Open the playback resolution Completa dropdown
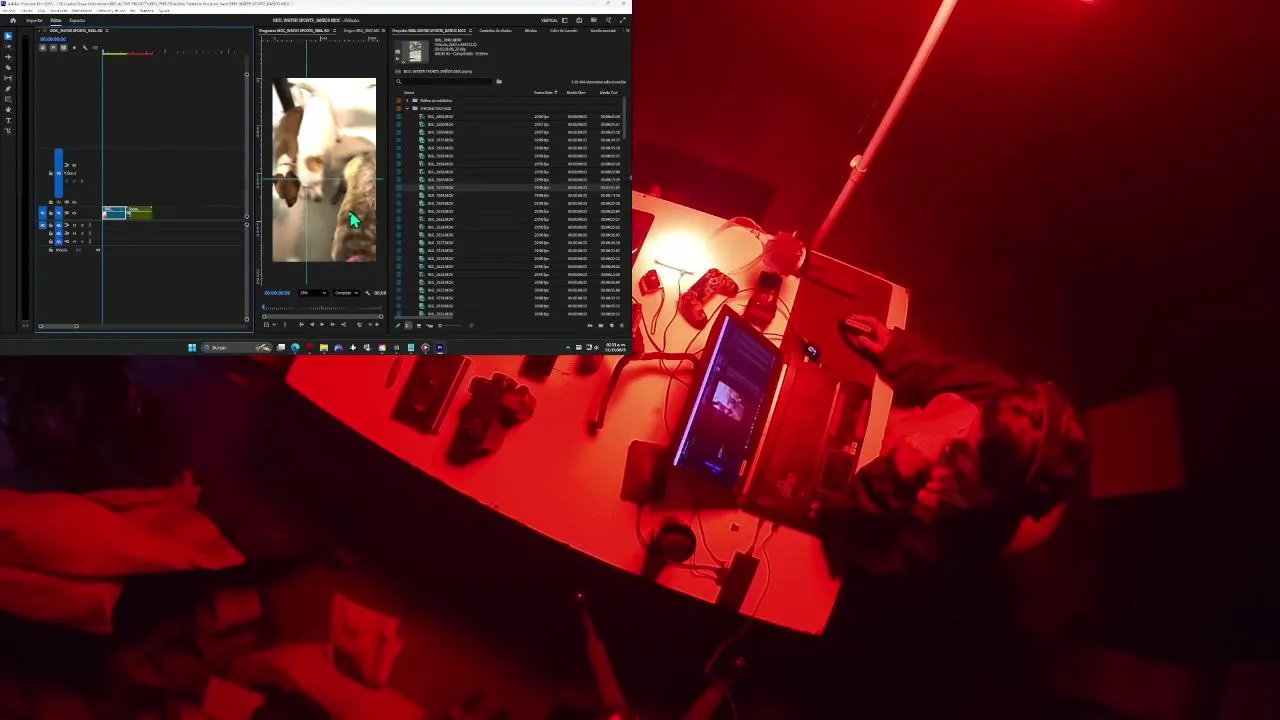Image resolution: width=1280 pixels, height=720 pixels. (x=346, y=293)
